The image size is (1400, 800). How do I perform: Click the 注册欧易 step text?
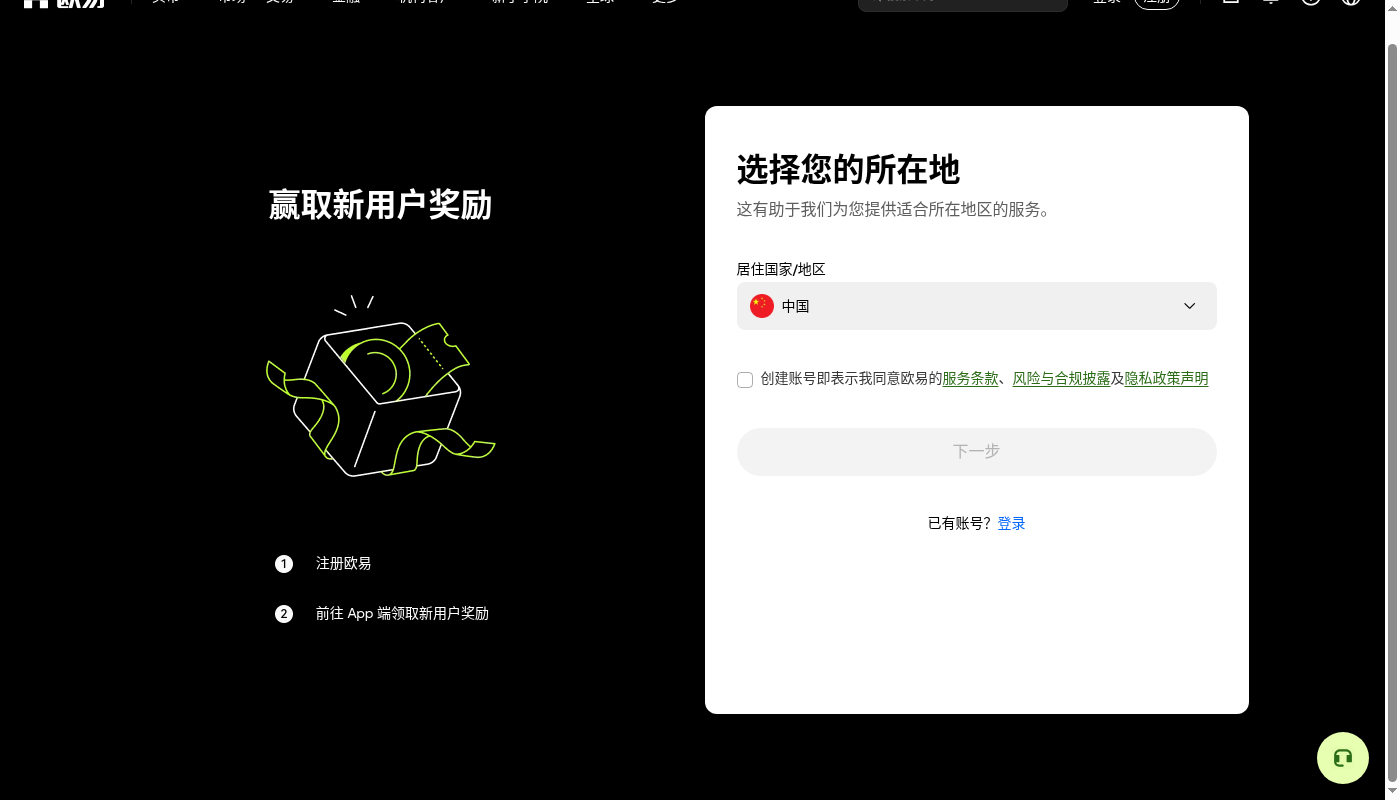[343, 564]
